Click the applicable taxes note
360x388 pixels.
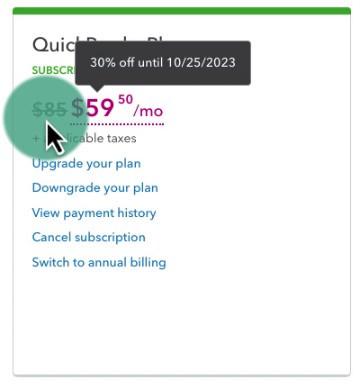pyautogui.click(x=84, y=138)
